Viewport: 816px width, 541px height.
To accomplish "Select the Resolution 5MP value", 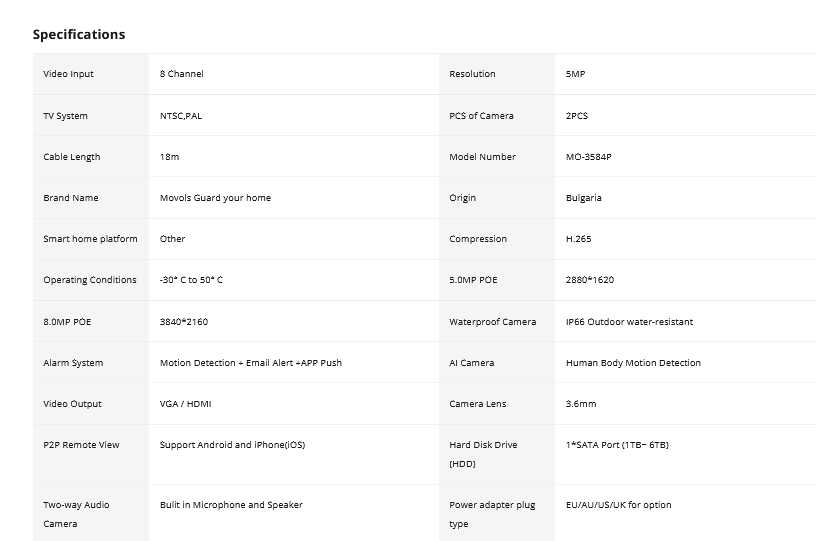I will (x=576, y=74).
